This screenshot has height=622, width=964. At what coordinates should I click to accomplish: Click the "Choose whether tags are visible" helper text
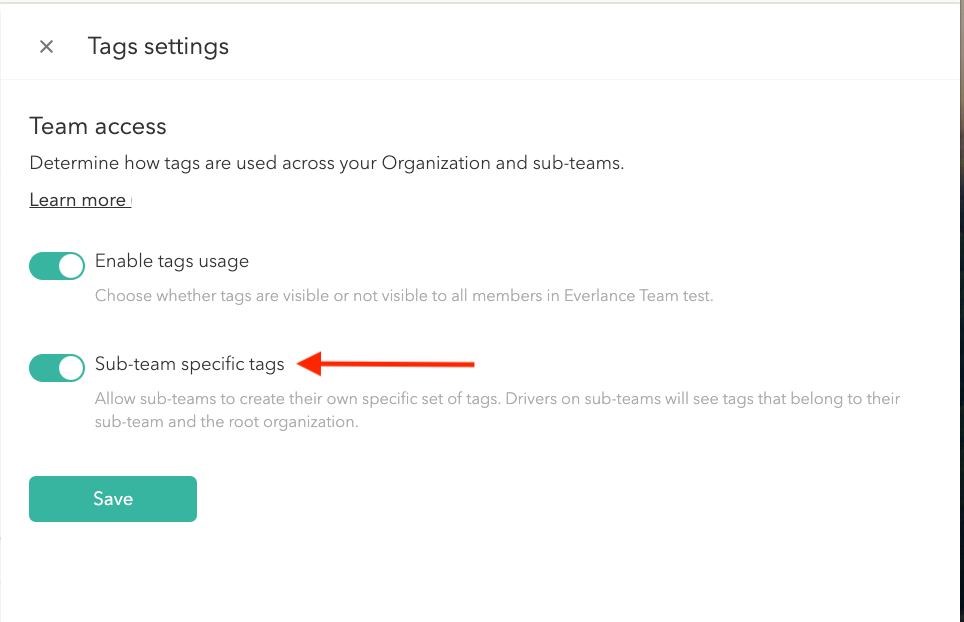[x=404, y=296]
